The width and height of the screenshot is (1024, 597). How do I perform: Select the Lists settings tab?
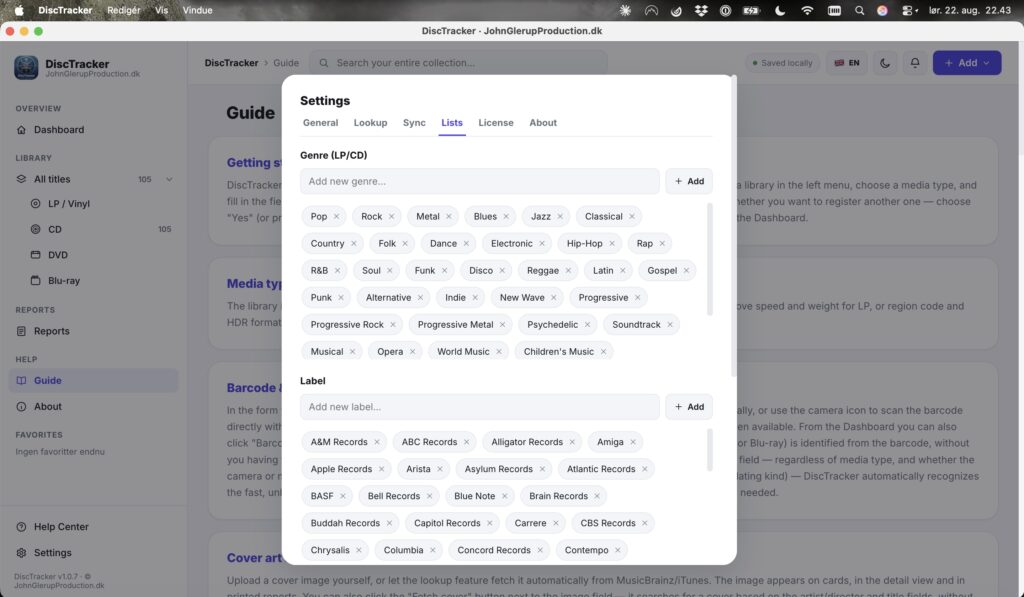[452, 123]
